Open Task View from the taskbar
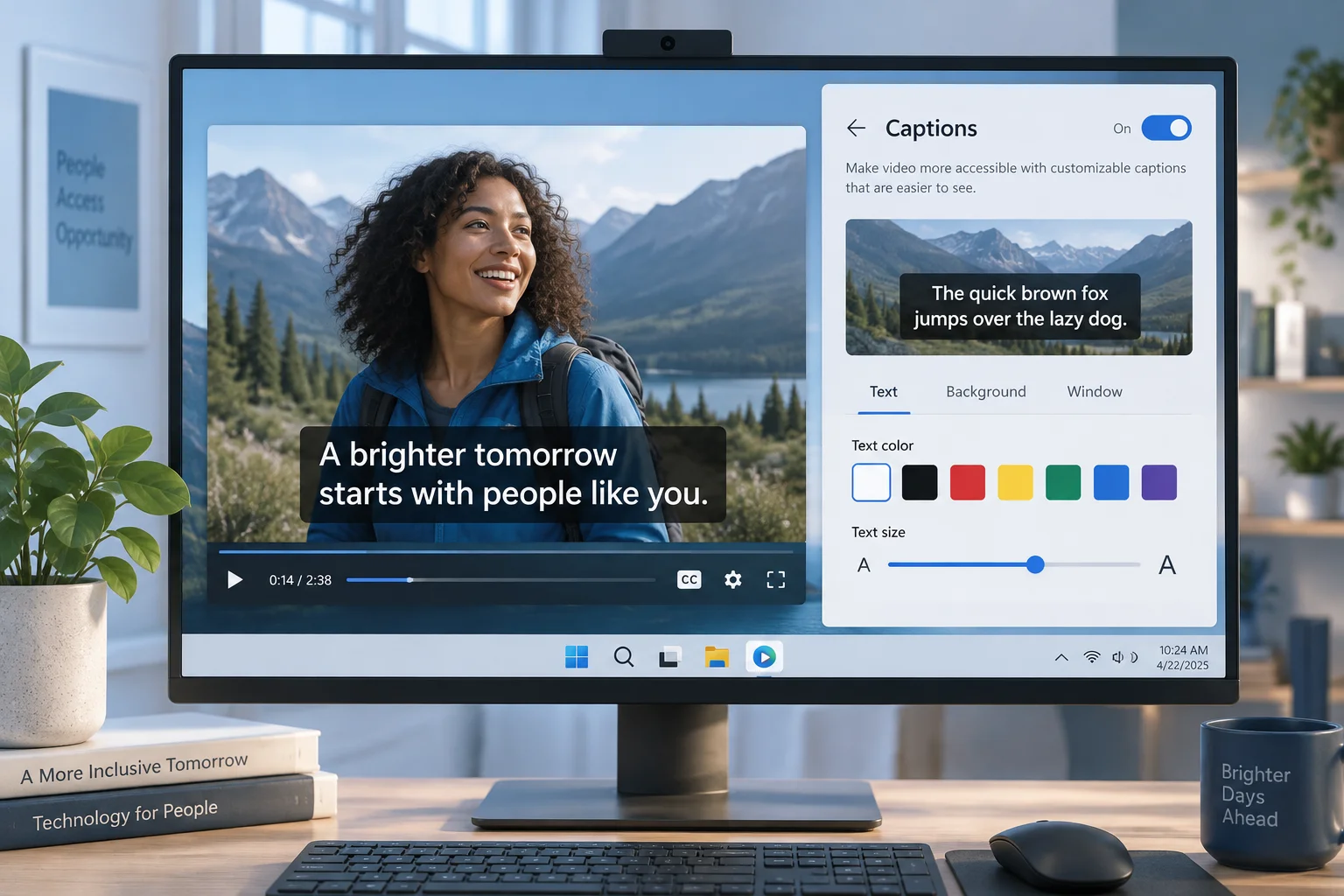This screenshot has height=896, width=1344. [670, 656]
